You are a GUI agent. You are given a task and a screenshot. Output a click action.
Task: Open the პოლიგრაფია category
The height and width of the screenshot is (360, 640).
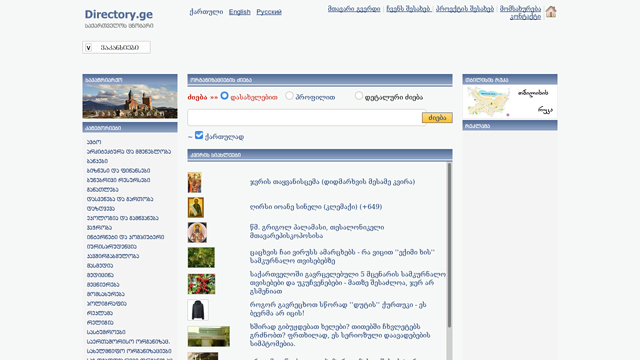(x=107, y=304)
